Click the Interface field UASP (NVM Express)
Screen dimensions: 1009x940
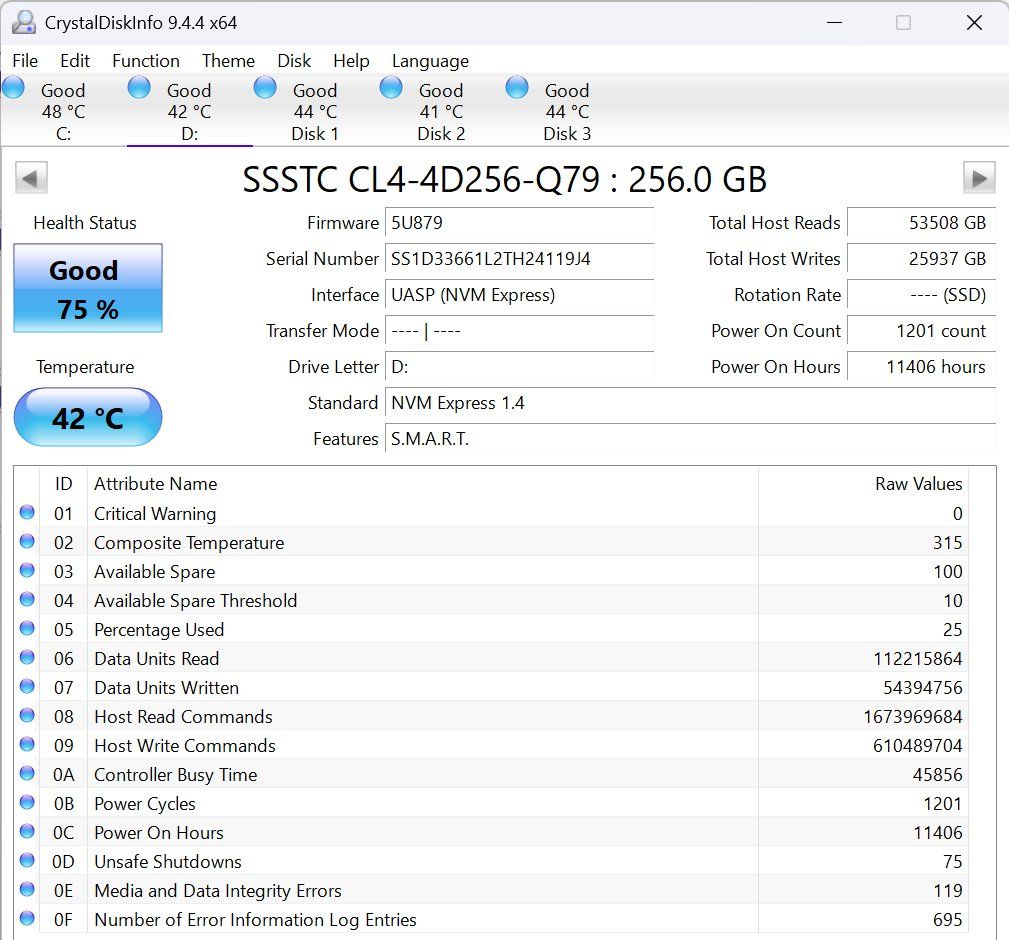click(x=519, y=295)
